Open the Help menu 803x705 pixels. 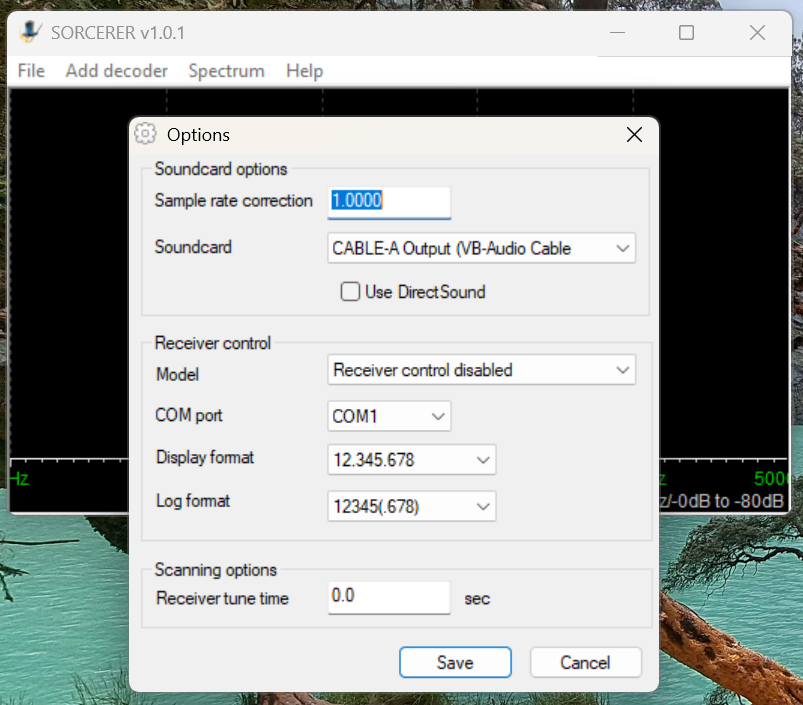(x=304, y=71)
